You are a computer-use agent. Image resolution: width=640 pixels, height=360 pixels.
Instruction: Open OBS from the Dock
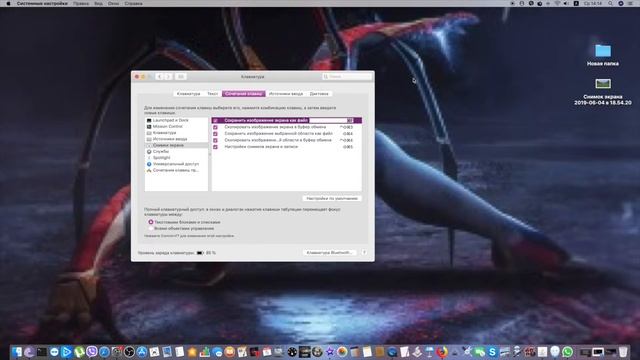(129, 352)
